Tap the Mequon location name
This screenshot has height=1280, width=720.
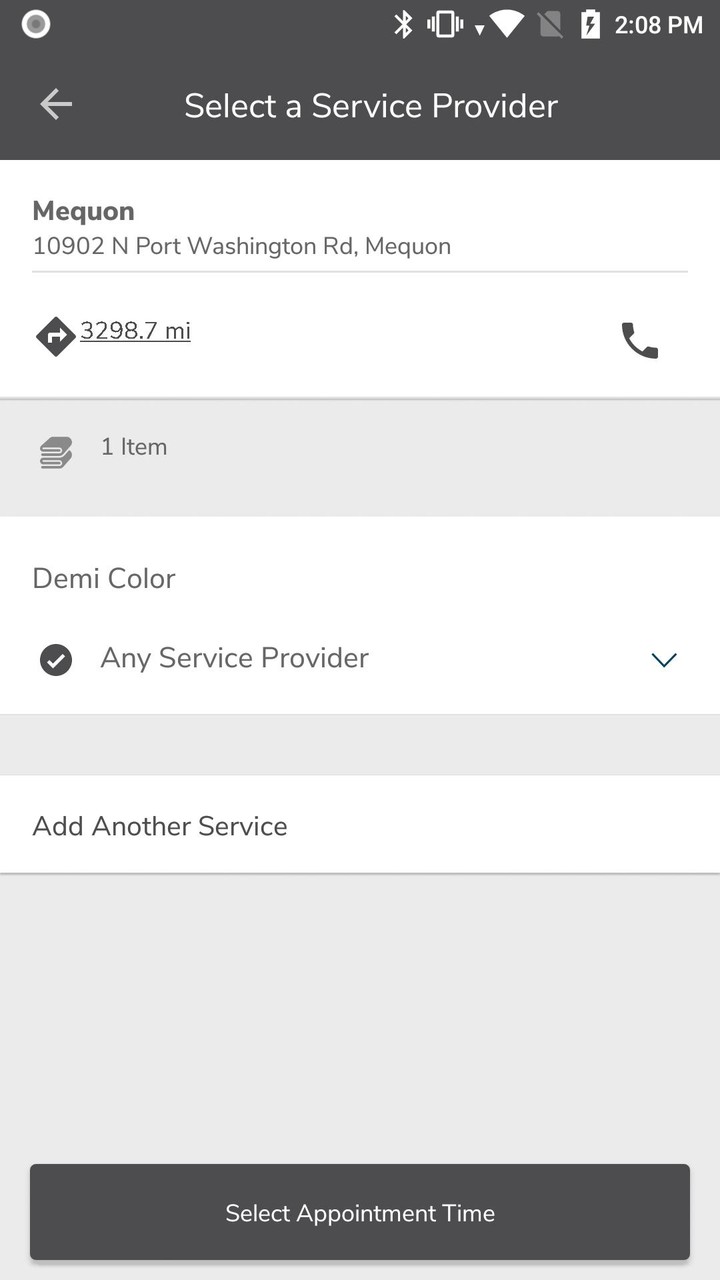pos(83,211)
